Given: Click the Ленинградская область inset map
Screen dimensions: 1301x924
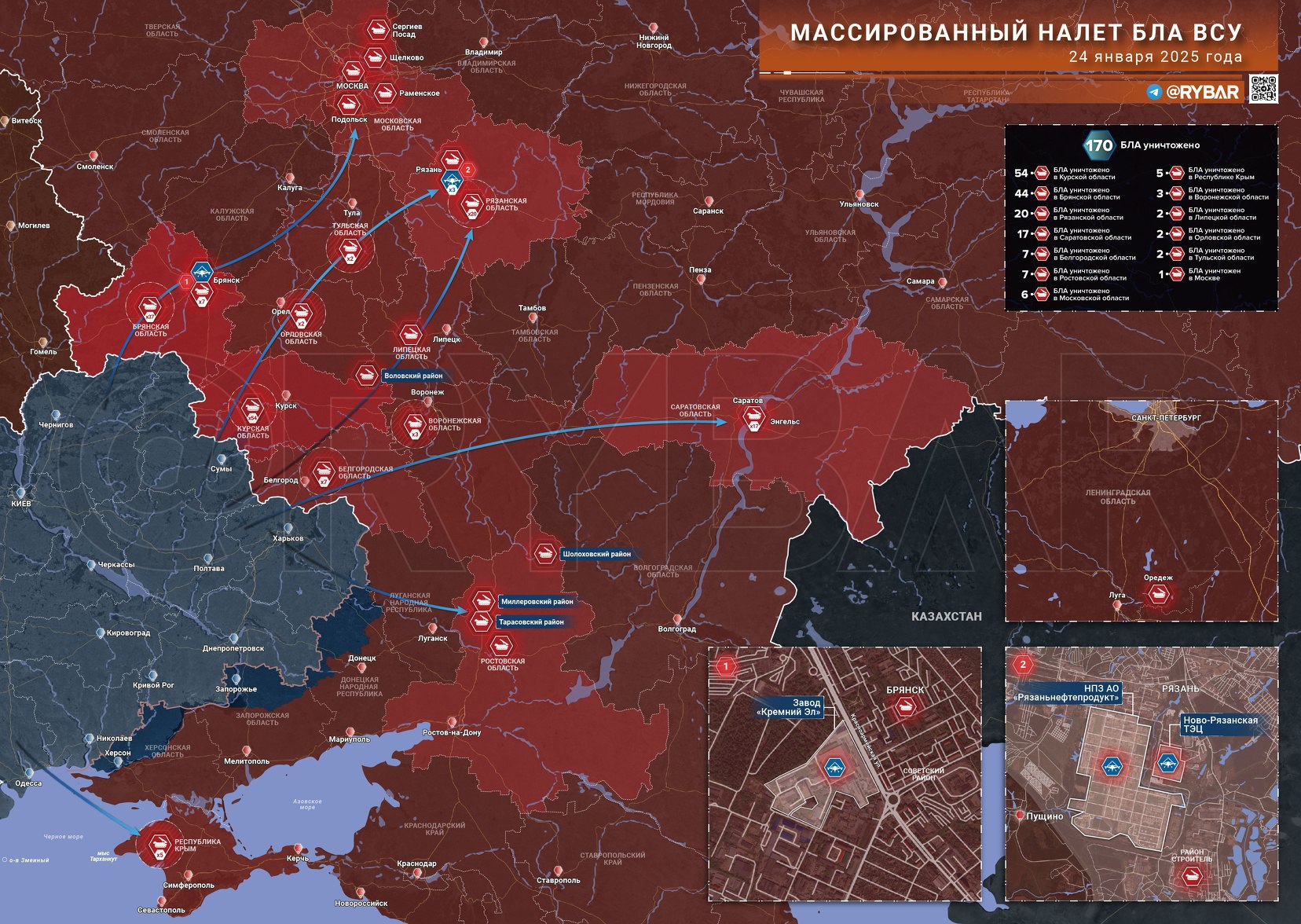Looking at the screenshot, I should (1141, 511).
